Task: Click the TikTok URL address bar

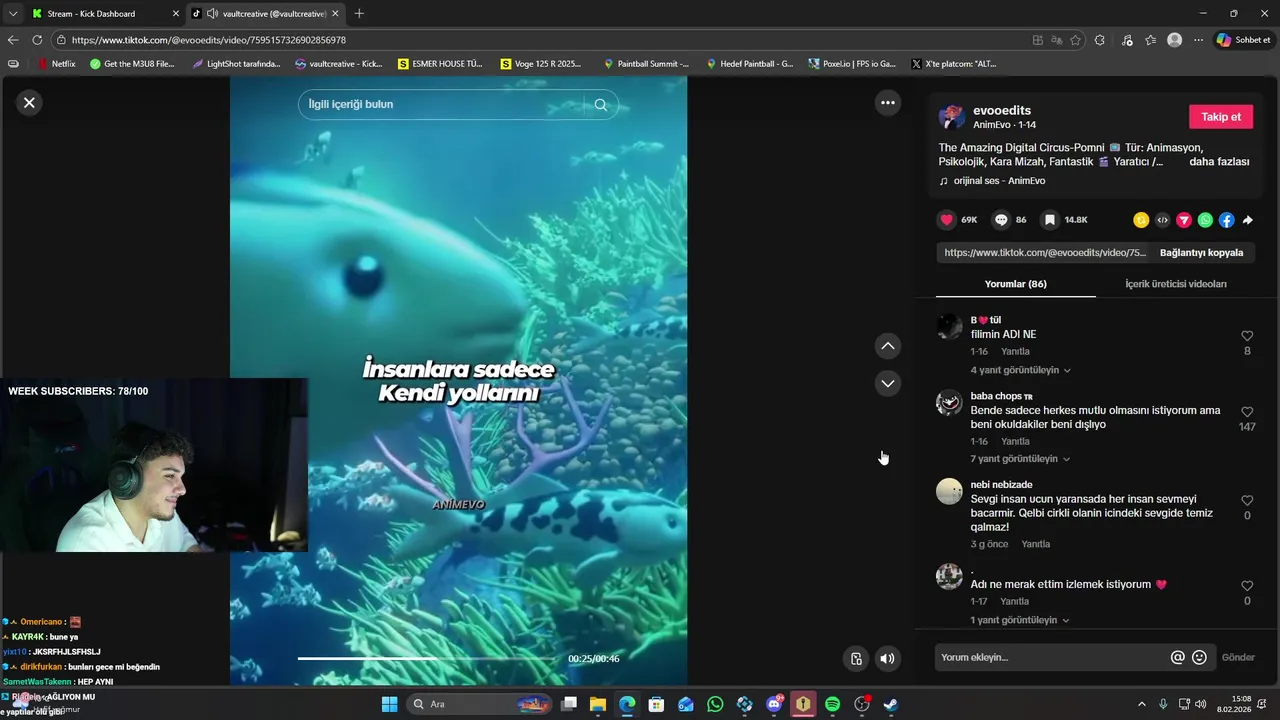Action: pyautogui.click(x=540, y=40)
